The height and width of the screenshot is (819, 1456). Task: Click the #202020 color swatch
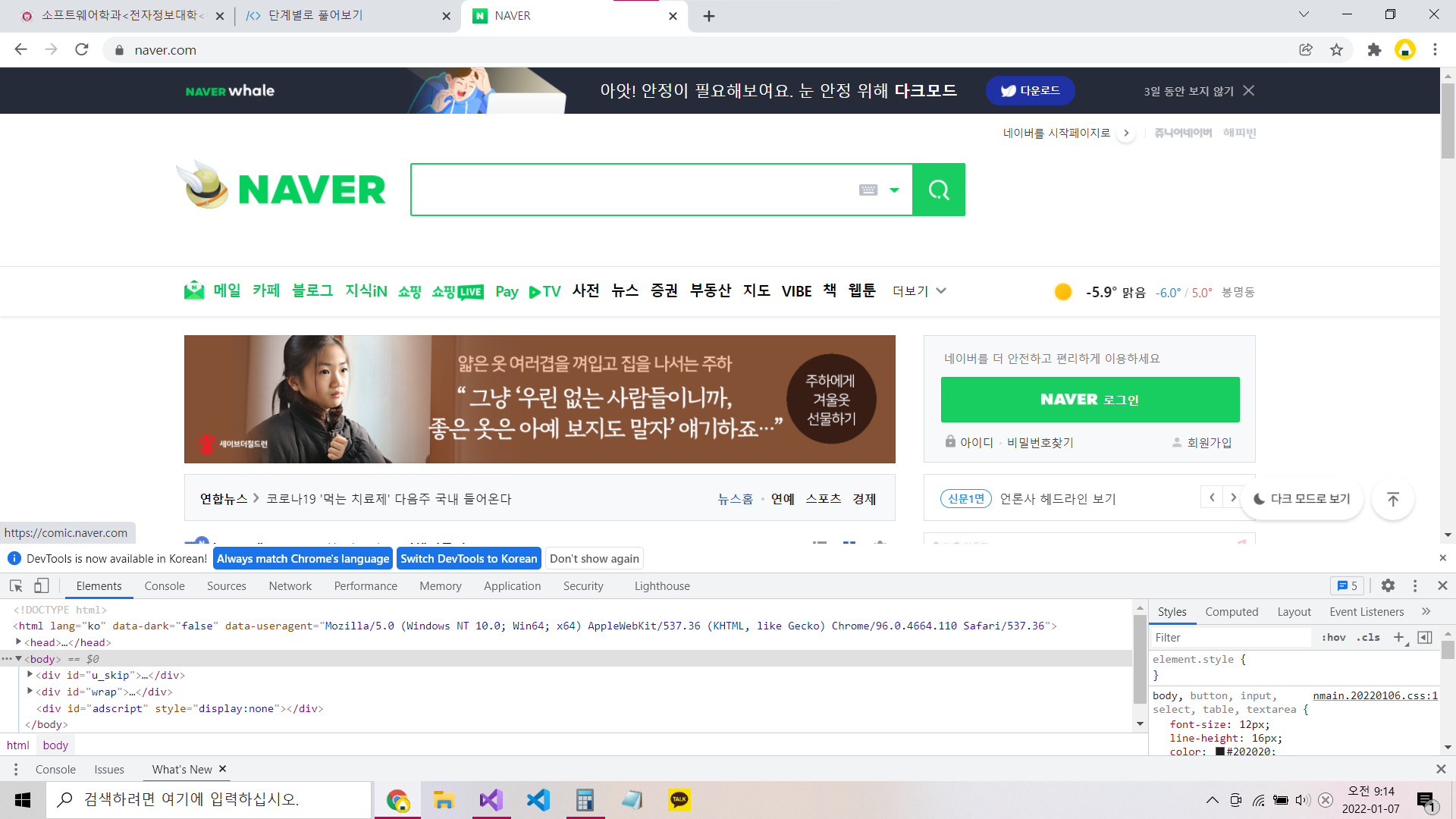tap(1220, 752)
